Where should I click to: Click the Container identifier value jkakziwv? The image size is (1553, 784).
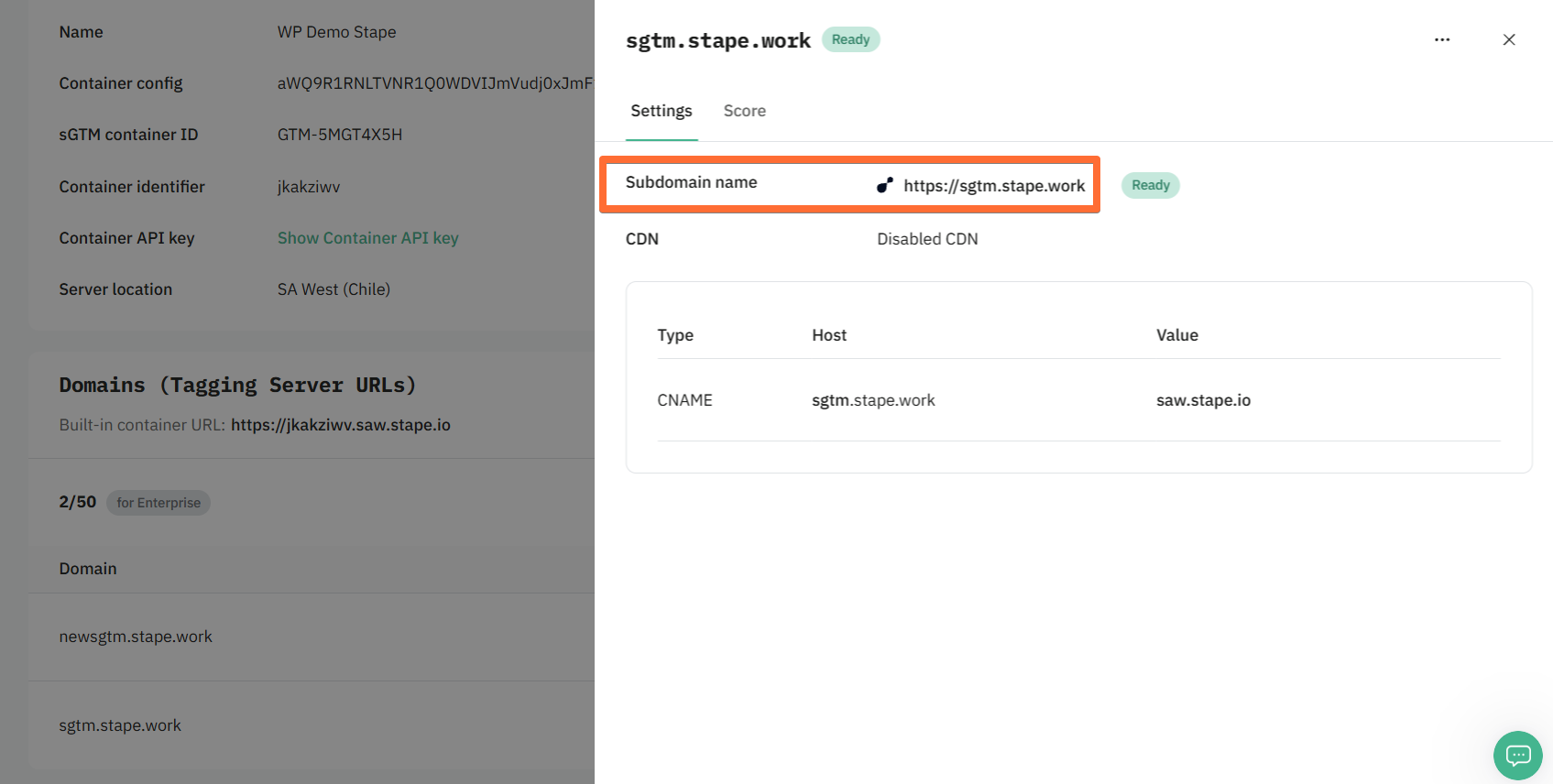coord(309,187)
